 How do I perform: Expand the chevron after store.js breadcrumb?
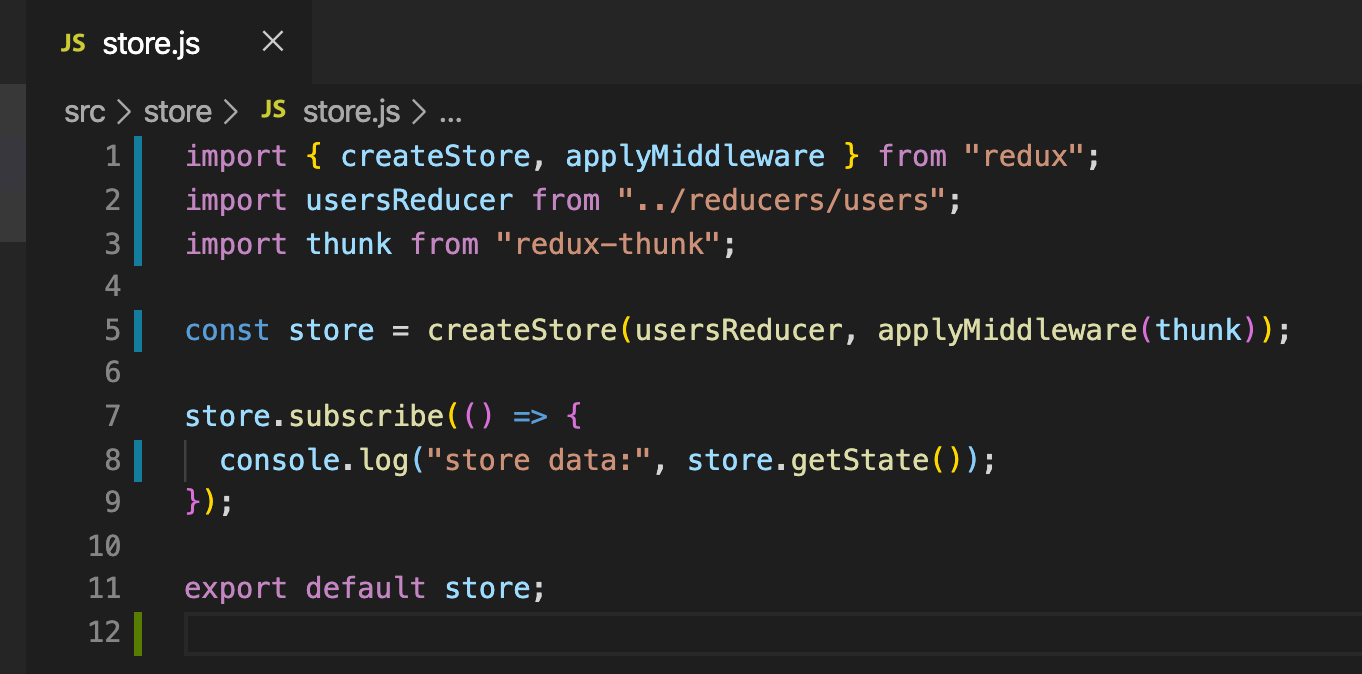click(419, 111)
